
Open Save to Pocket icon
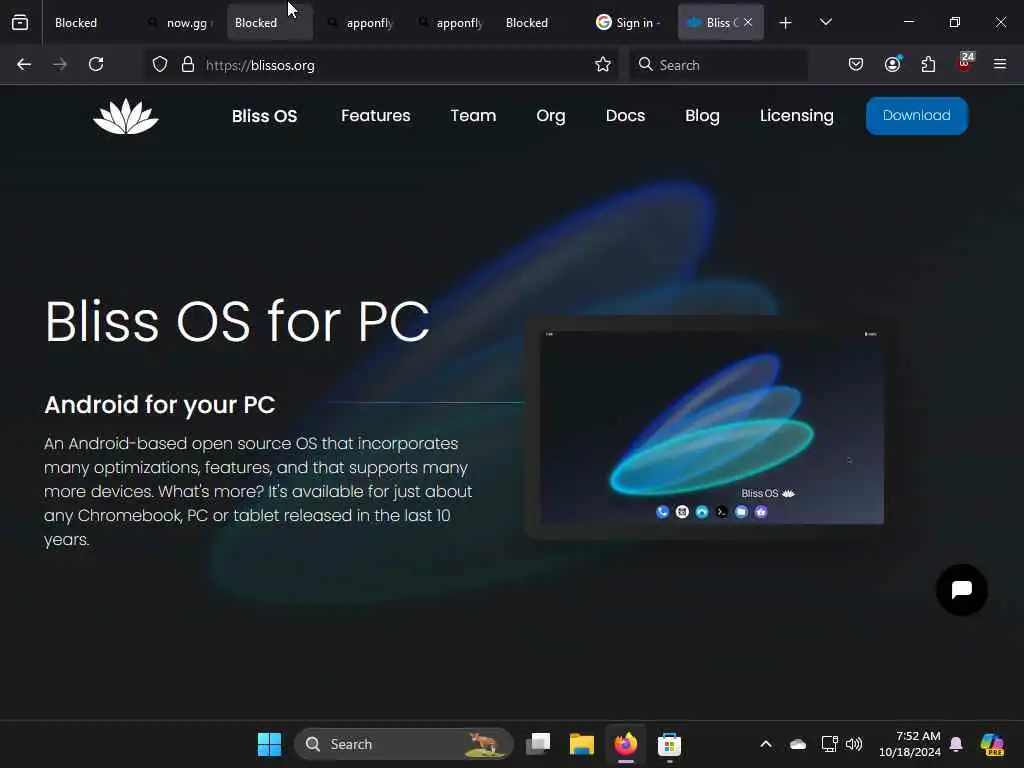coord(856,65)
